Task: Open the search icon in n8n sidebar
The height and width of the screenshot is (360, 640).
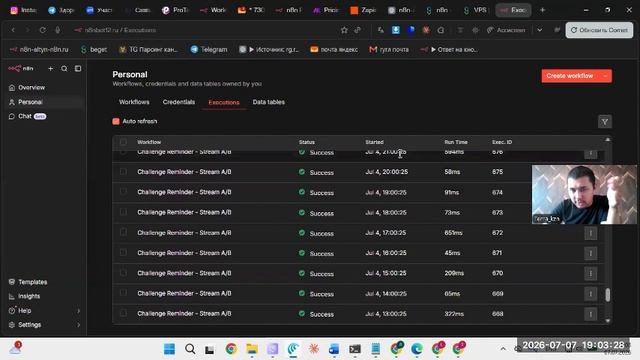Action: [64, 69]
